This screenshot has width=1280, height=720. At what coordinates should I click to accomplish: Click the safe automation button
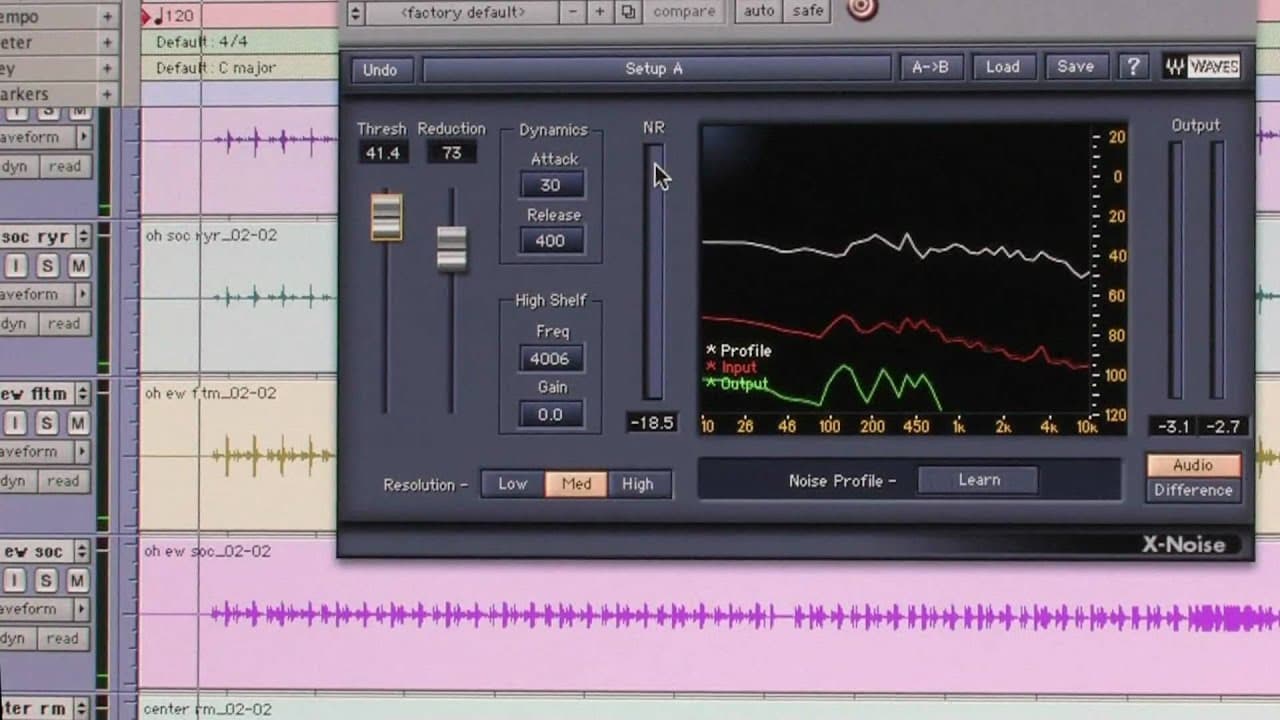[x=808, y=12]
